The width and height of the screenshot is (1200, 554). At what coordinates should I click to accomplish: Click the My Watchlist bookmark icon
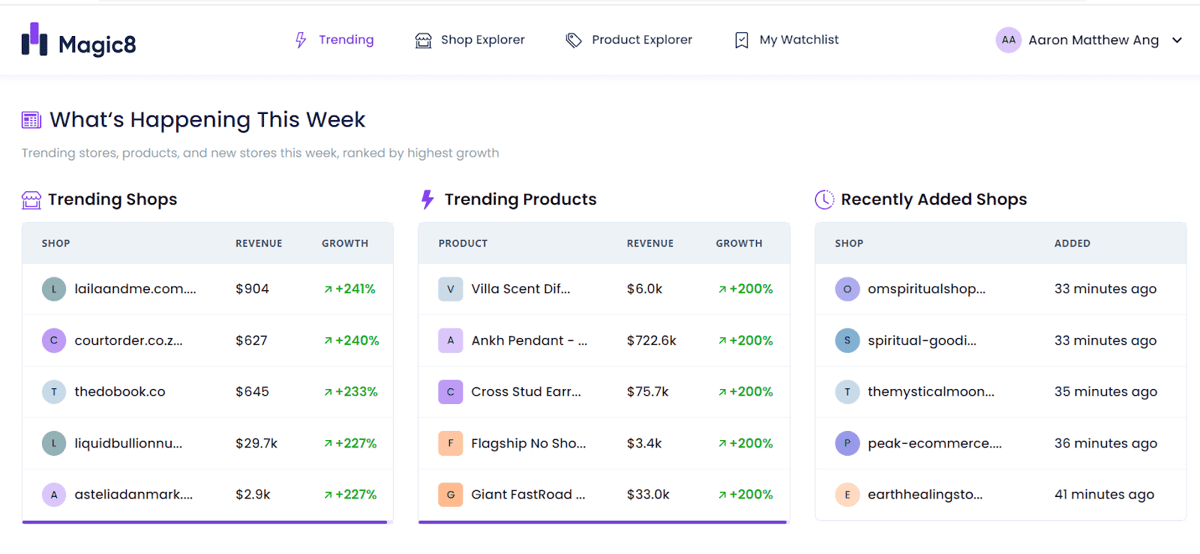(741, 40)
